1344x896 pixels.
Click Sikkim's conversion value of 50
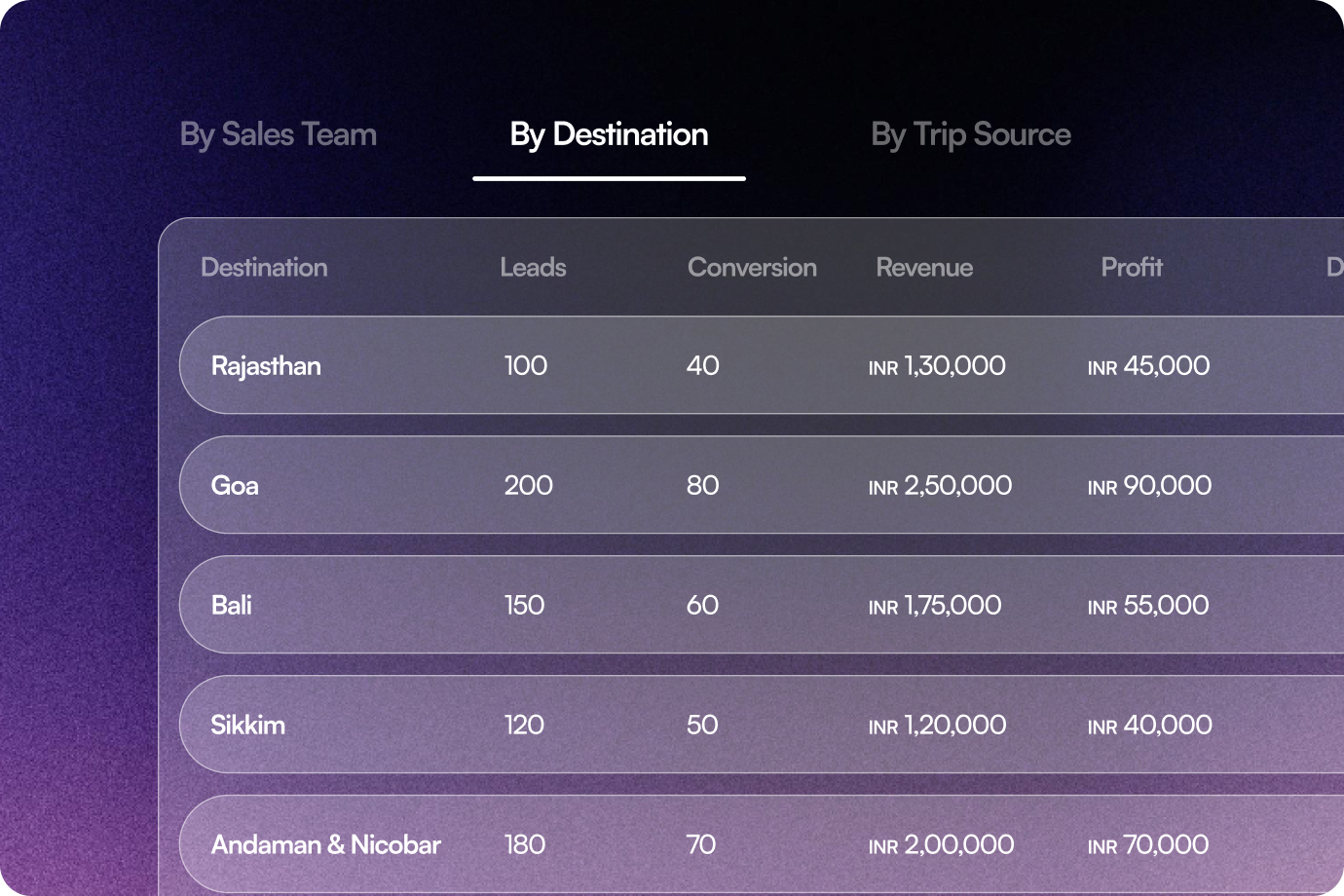[x=702, y=725]
